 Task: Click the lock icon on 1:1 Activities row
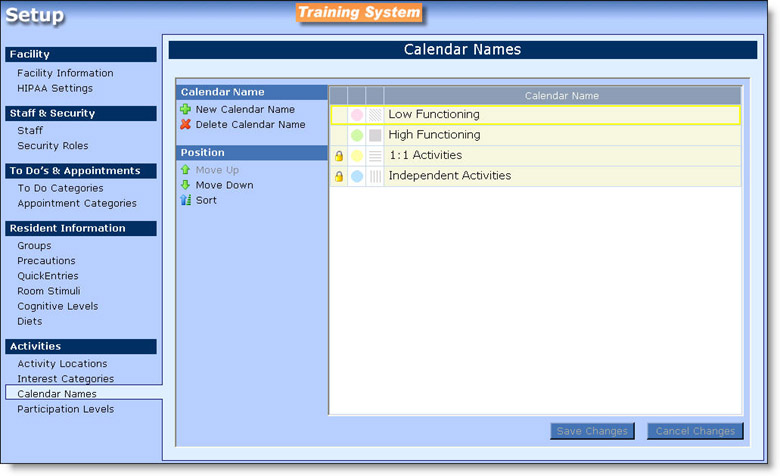(339, 156)
